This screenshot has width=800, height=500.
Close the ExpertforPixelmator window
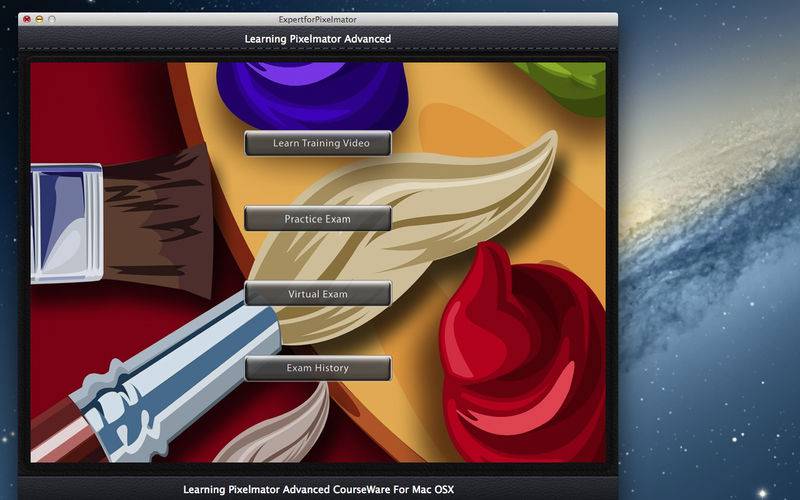(x=27, y=19)
